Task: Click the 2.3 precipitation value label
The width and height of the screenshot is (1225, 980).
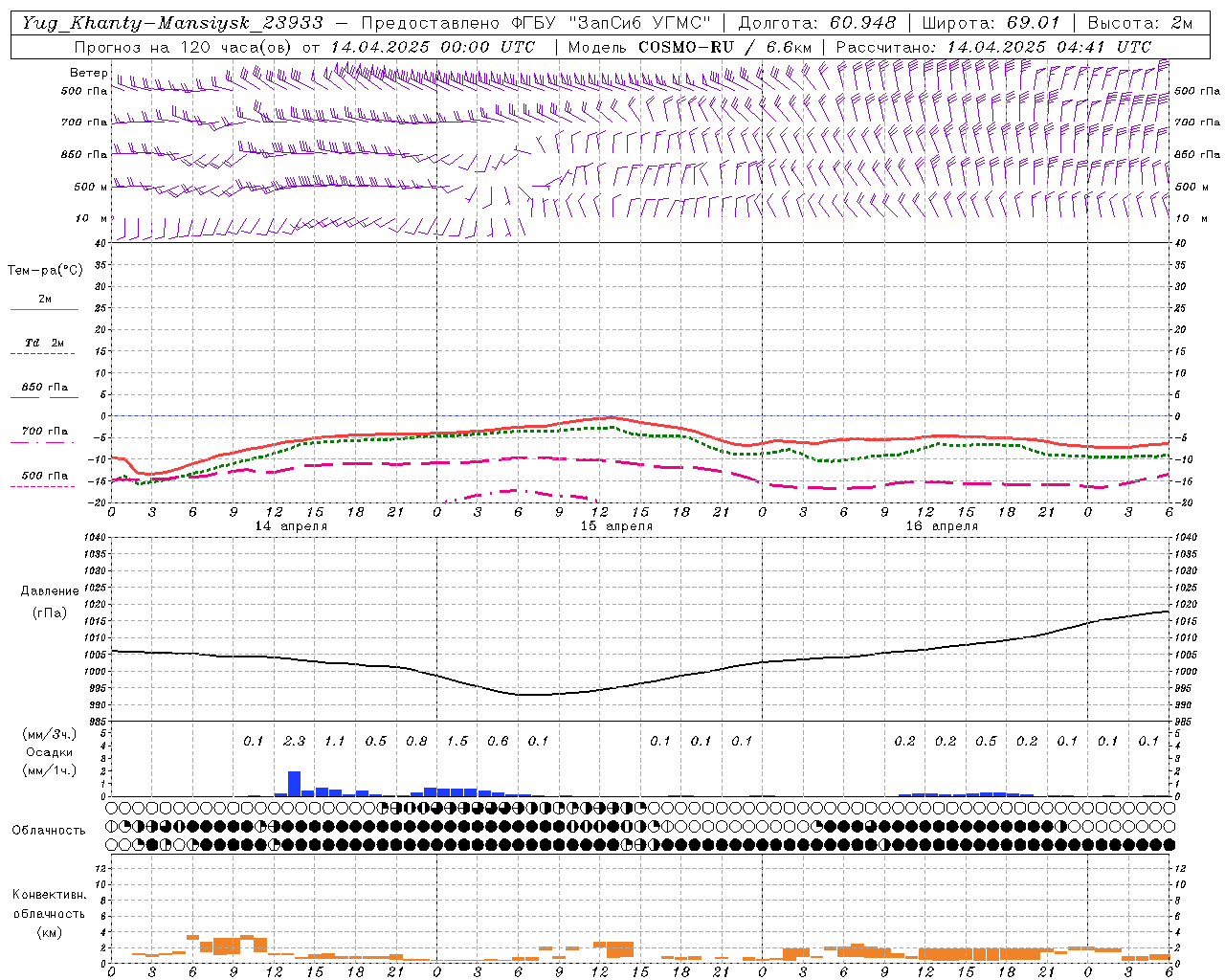Action: coord(294,741)
